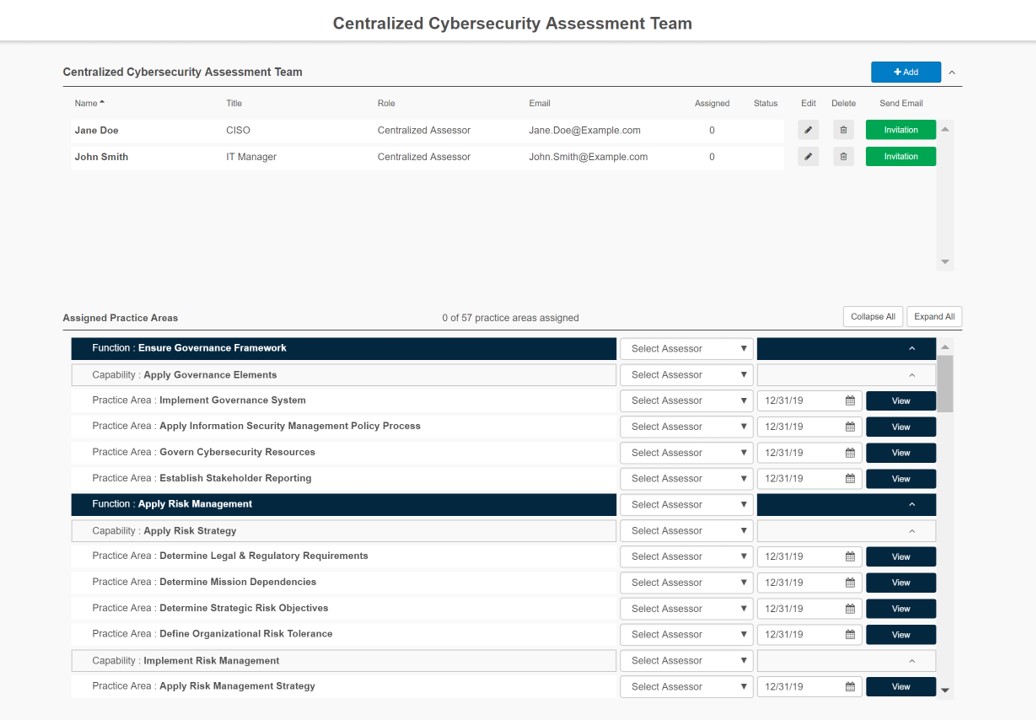The image size is (1036, 720).
Task: Click the practice areas list scrollbar thumb
Action: click(945, 383)
